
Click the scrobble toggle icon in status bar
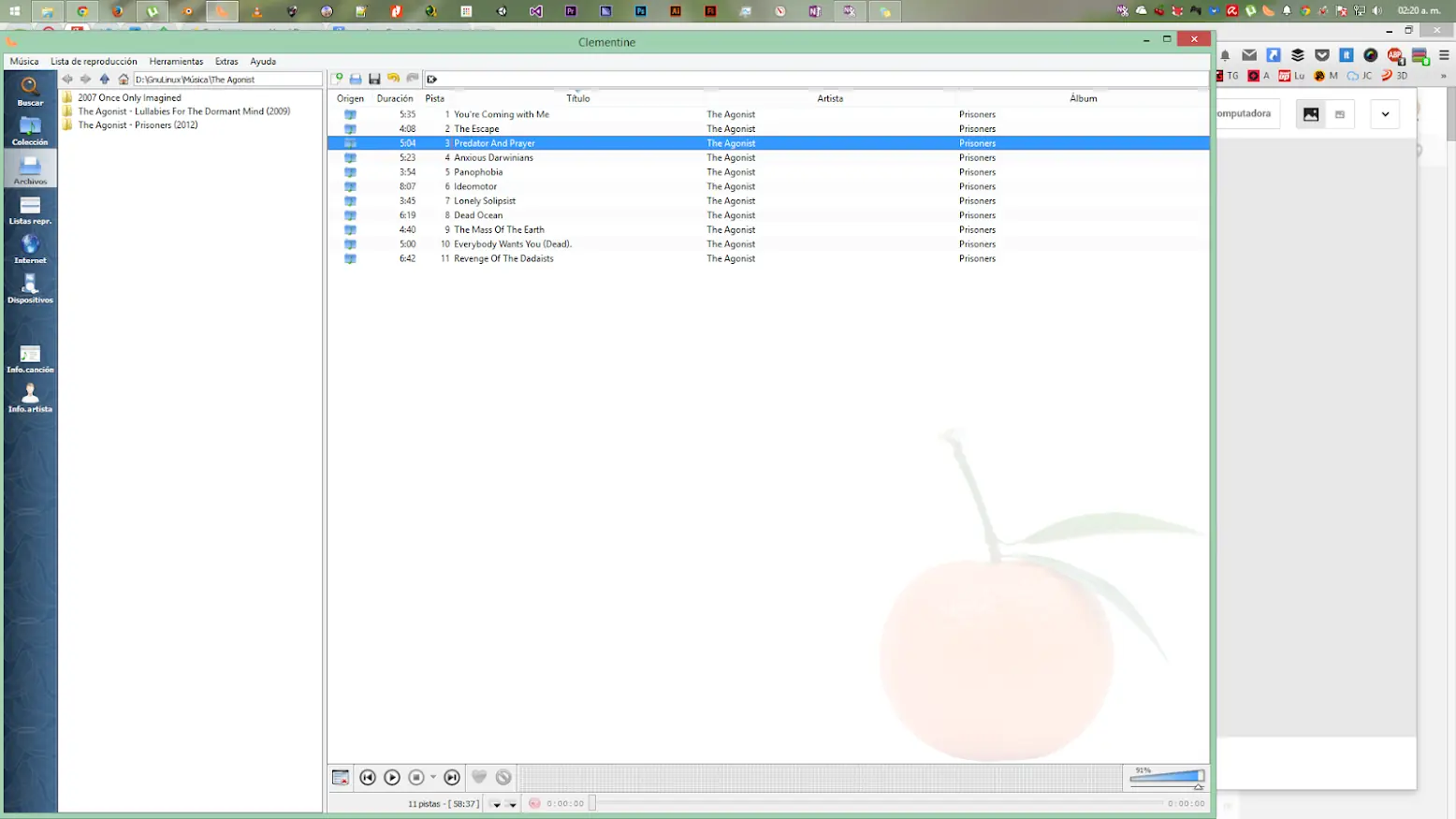534,803
